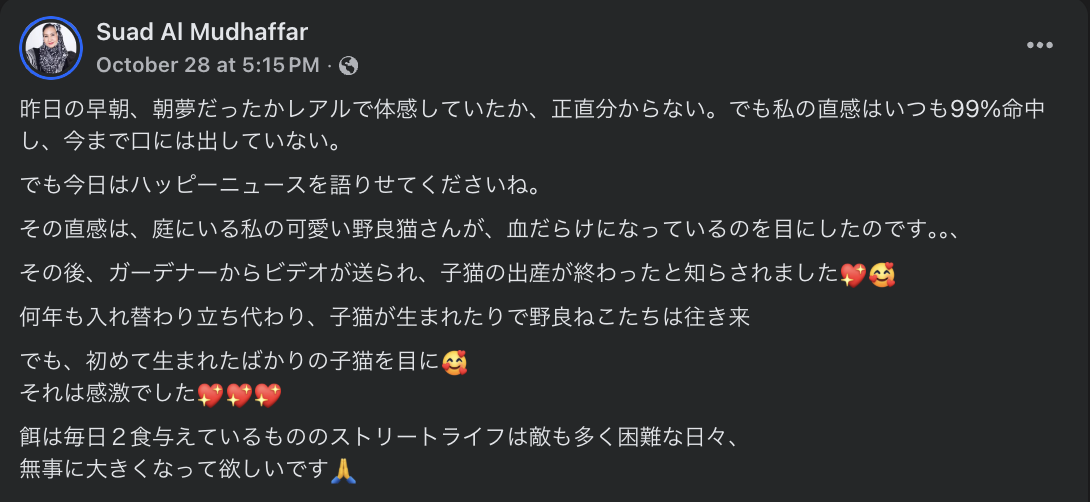Click the smiling hearts emoji after 子猫を目に
This screenshot has width=1090, height=502.
pyautogui.click(x=454, y=363)
